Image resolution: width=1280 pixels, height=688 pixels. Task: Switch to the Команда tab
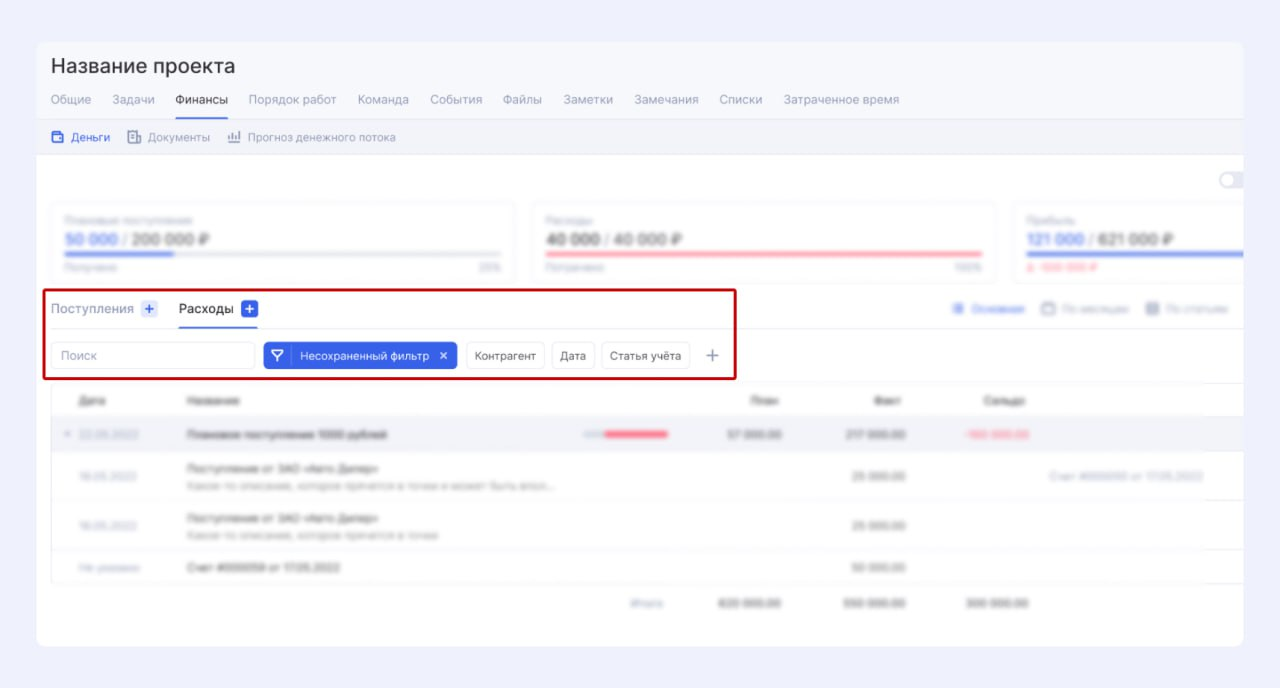point(383,100)
